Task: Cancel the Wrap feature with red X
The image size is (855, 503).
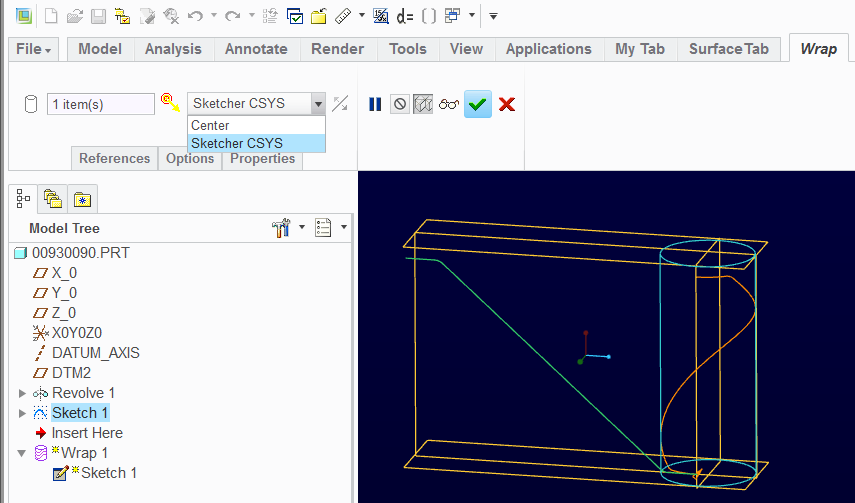Action: [507, 104]
